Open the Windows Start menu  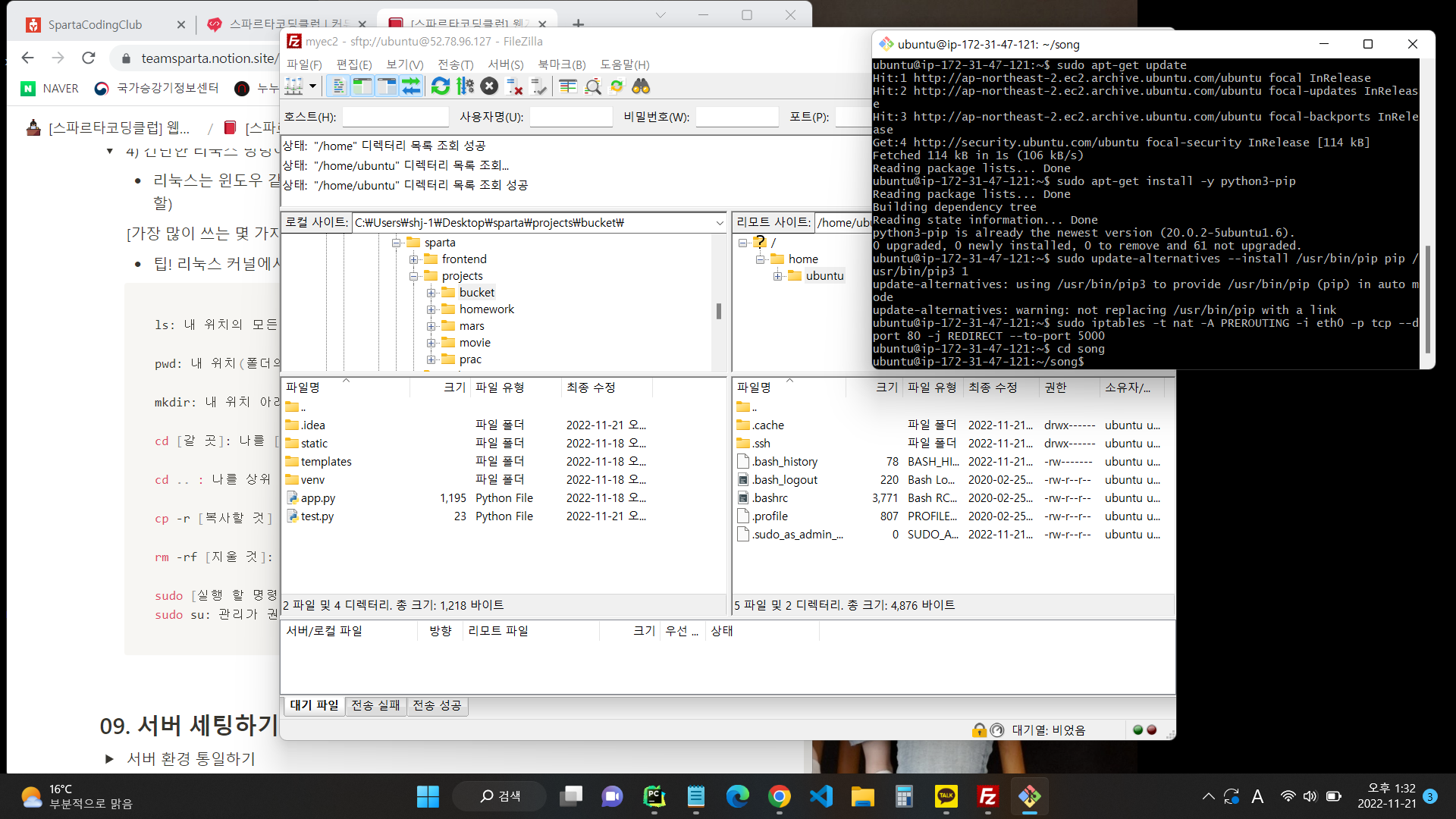pos(428,796)
